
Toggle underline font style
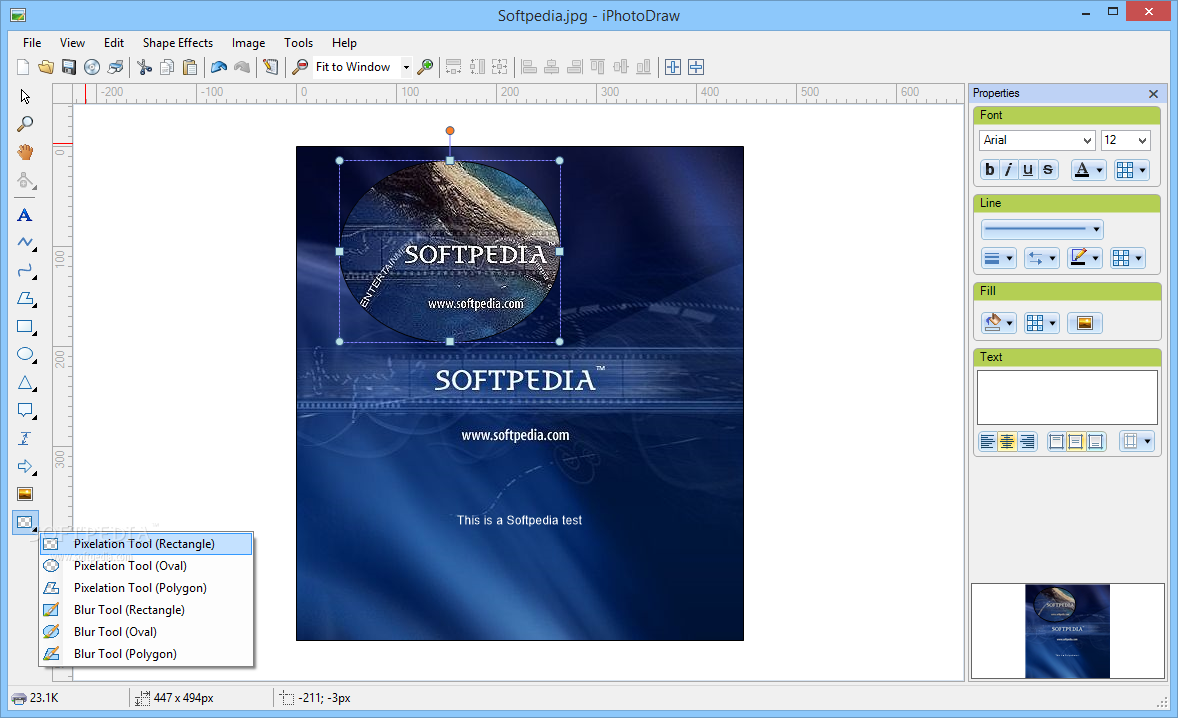point(1028,170)
